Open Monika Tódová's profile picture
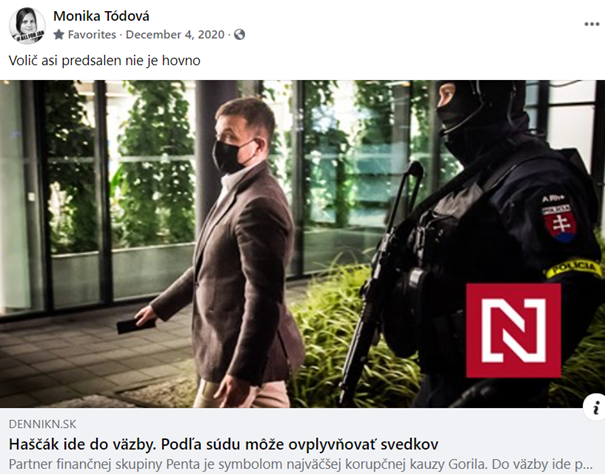Viewport: 605px width, 474px height. (x=27, y=26)
